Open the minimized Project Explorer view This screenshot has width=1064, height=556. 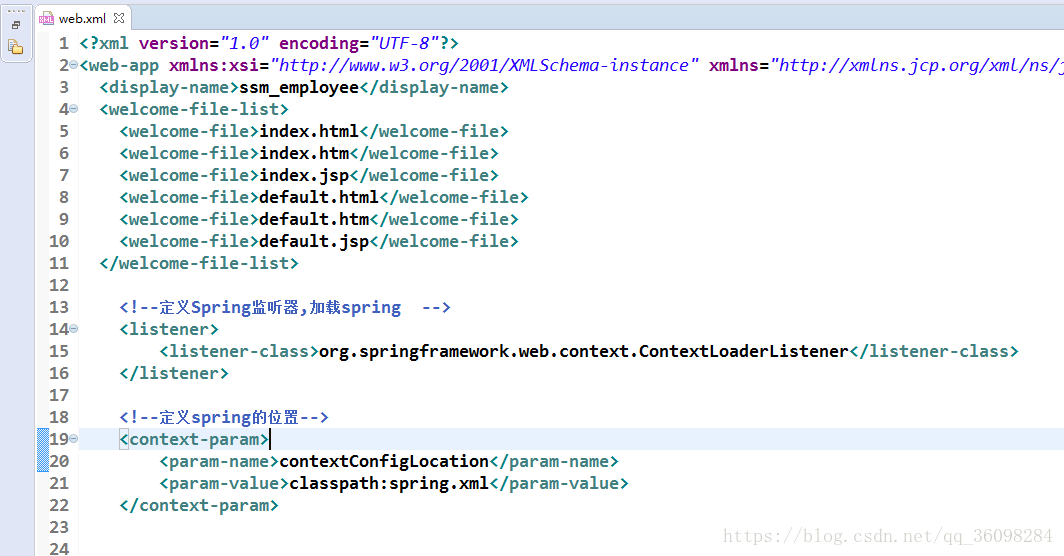[x=16, y=47]
